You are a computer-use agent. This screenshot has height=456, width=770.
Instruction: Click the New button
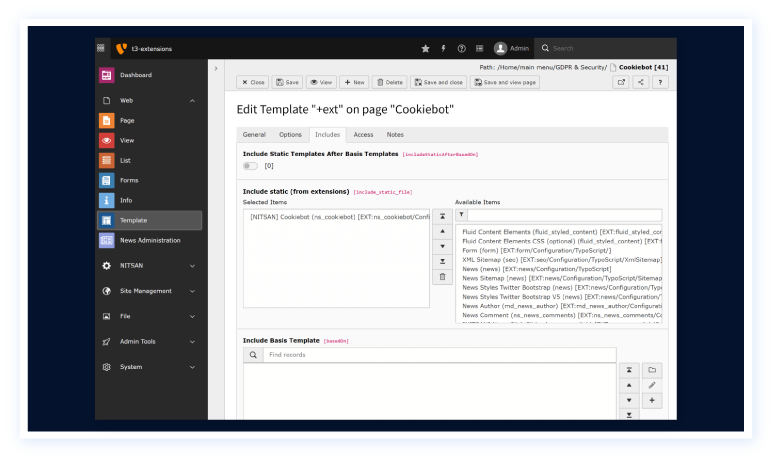tap(354, 82)
